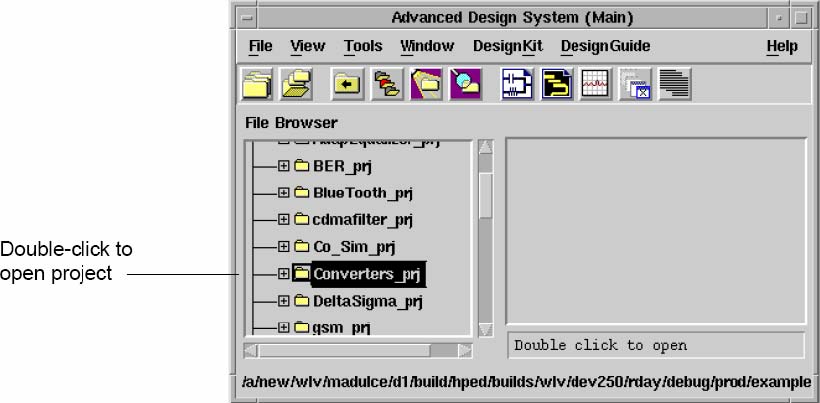The width and height of the screenshot is (820, 403).
Task: Select the highlighted Converters_prj entry
Action: pyautogui.click(x=368, y=273)
